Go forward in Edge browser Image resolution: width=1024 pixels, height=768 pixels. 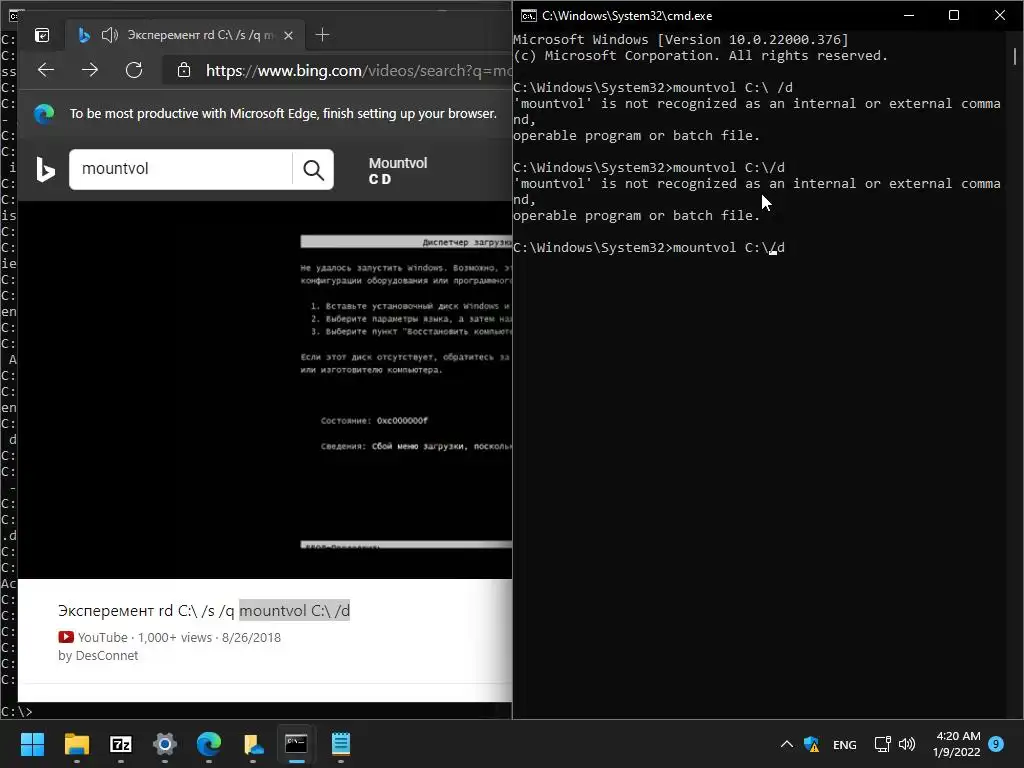pyautogui.click(x=89, y=70)
